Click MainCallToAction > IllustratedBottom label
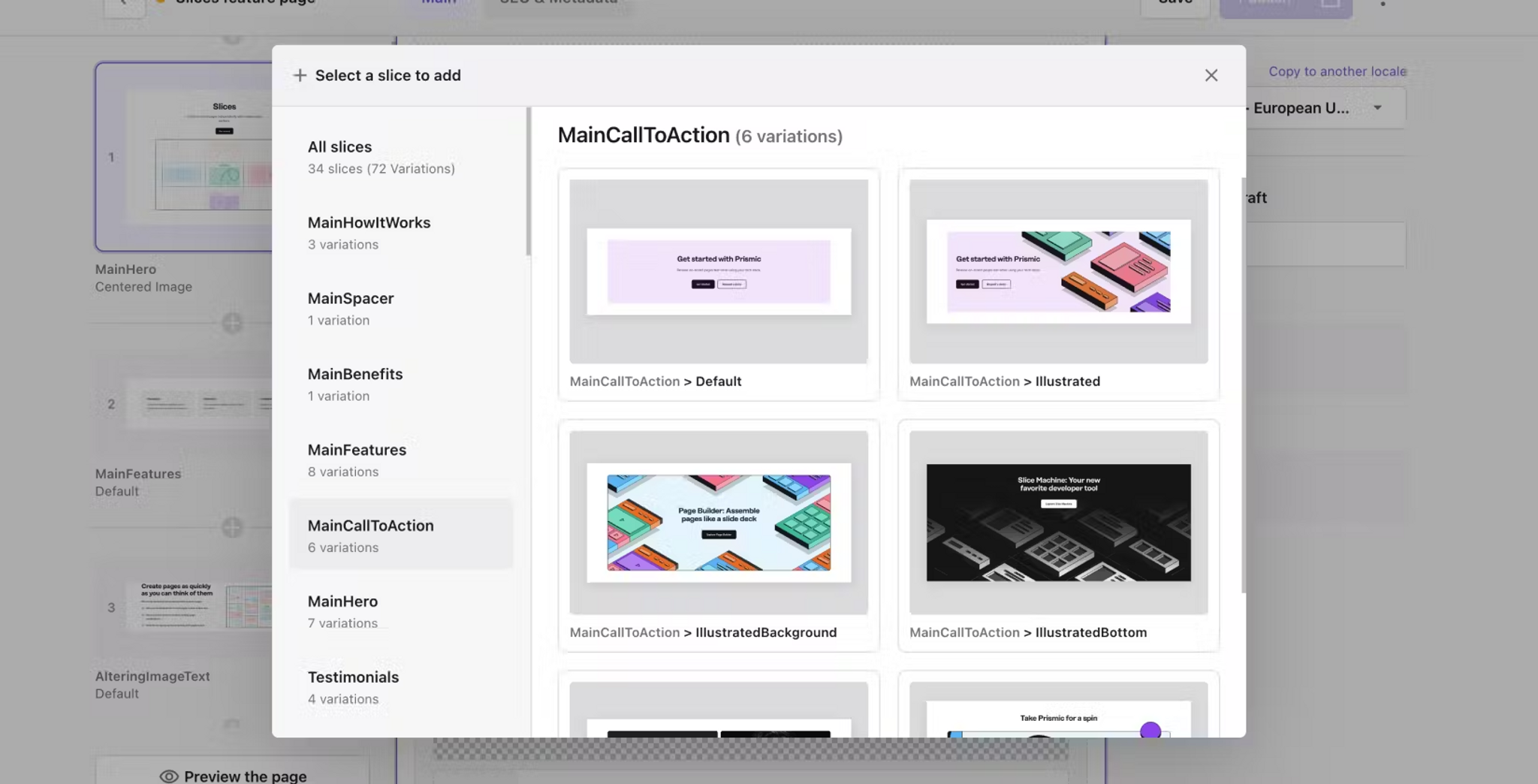The image size is (1538, 784). (1028, 632)
